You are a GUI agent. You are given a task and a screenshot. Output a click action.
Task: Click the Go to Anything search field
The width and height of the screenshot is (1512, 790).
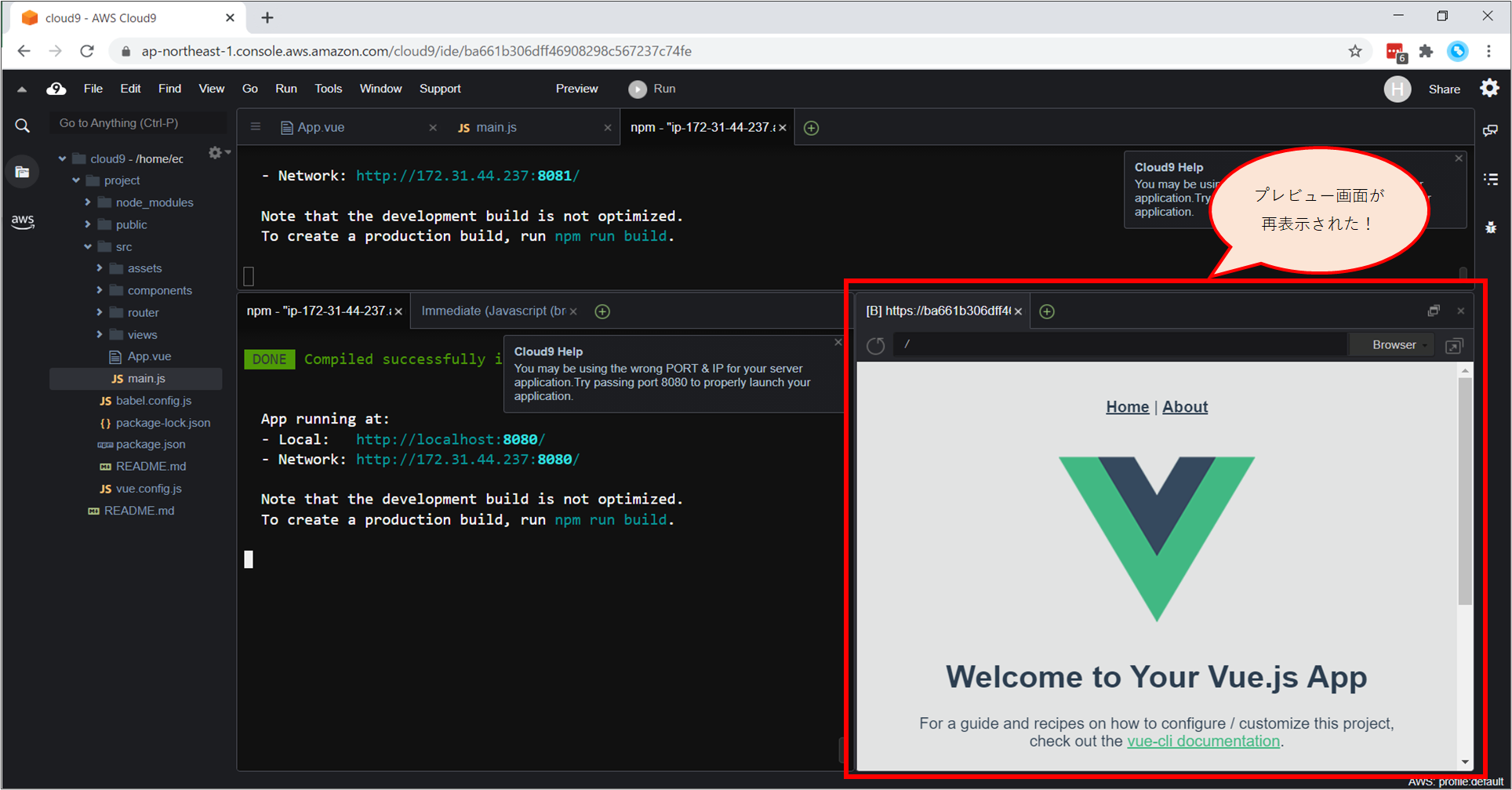(x=137, y=123)
